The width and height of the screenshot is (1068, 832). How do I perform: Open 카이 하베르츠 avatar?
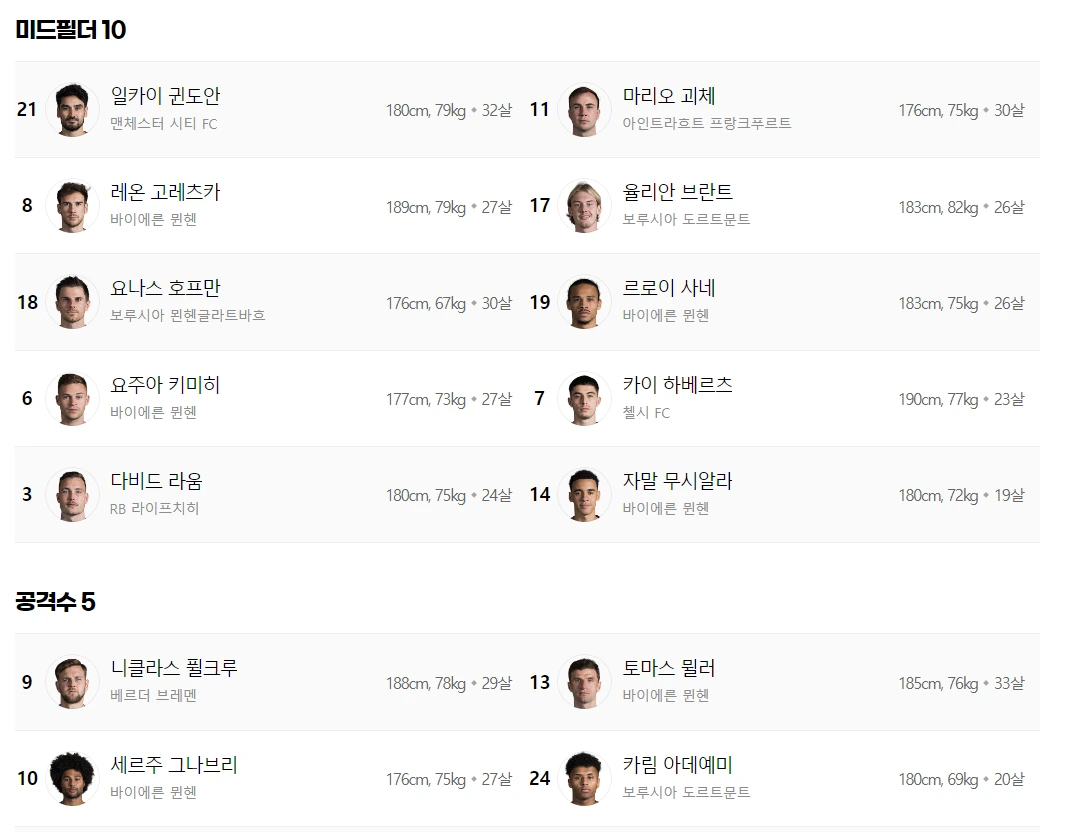tap(584, 398)
